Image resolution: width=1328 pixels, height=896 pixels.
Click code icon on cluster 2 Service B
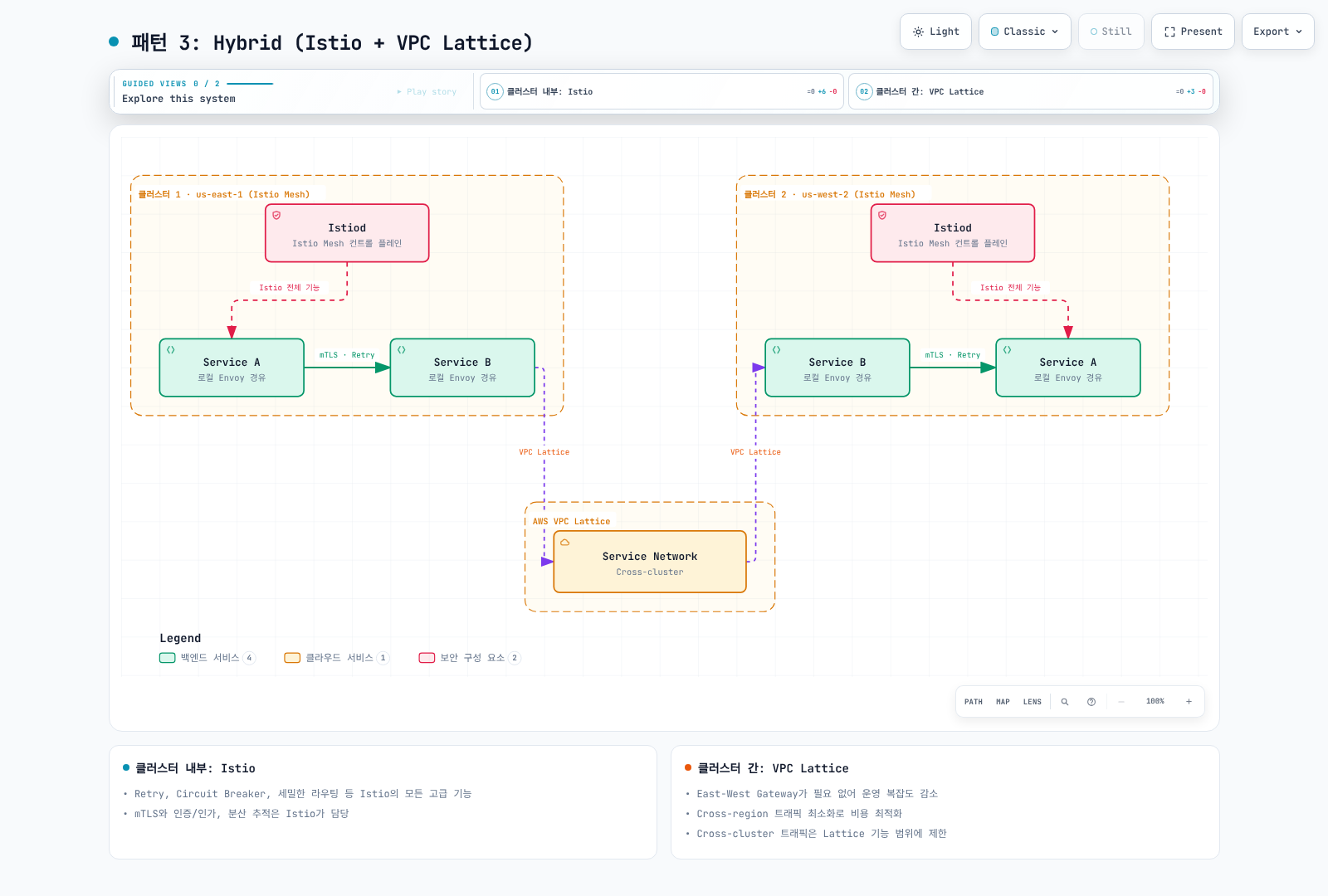tap(777, 350)
